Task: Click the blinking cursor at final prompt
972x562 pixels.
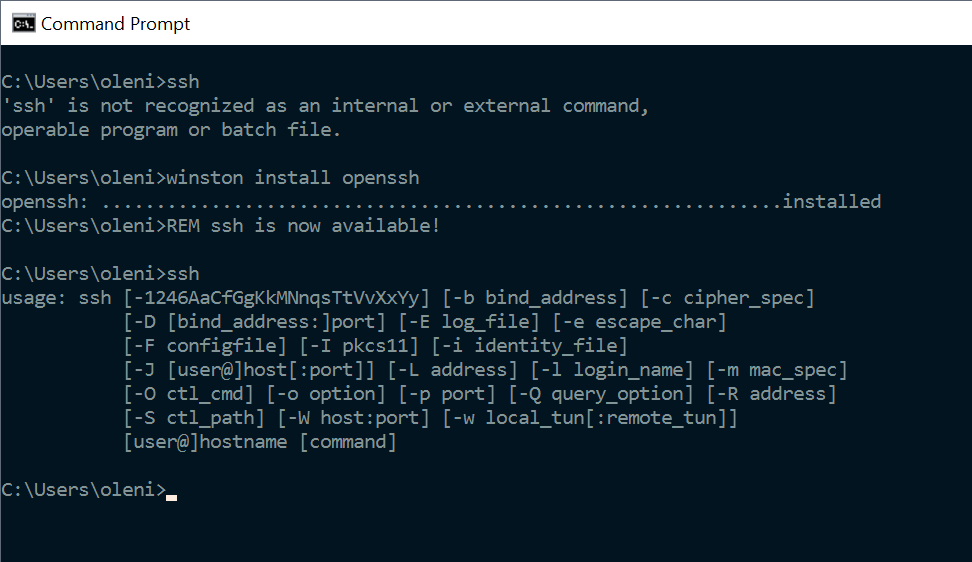Action: coord(172,497)
